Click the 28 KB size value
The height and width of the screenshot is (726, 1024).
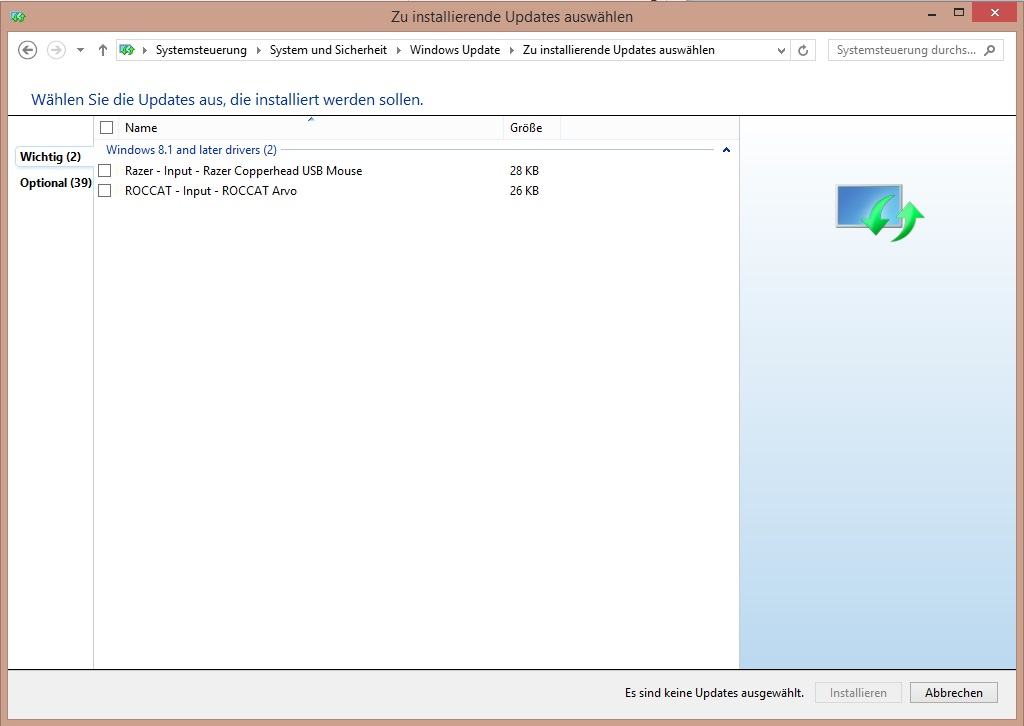[524, 171]
